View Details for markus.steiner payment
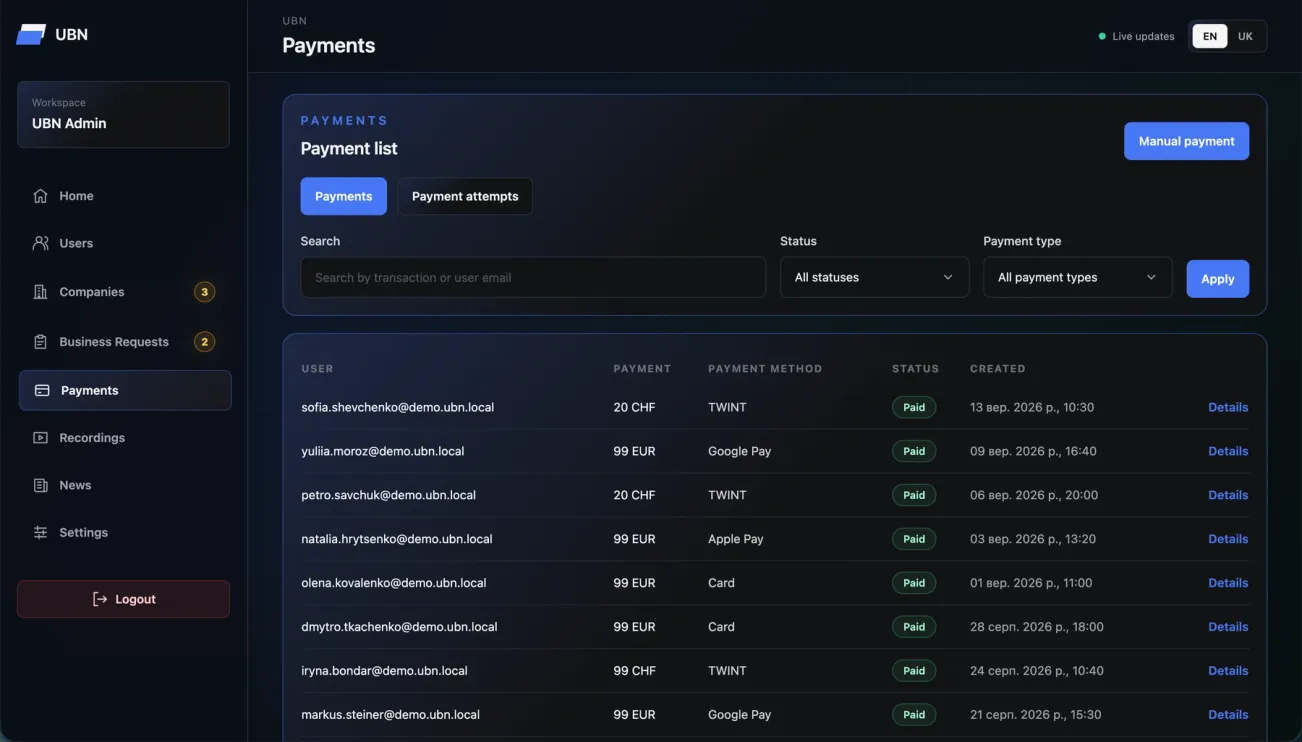The height and width of the screenshot is (742, 1302). [1228, 715]
